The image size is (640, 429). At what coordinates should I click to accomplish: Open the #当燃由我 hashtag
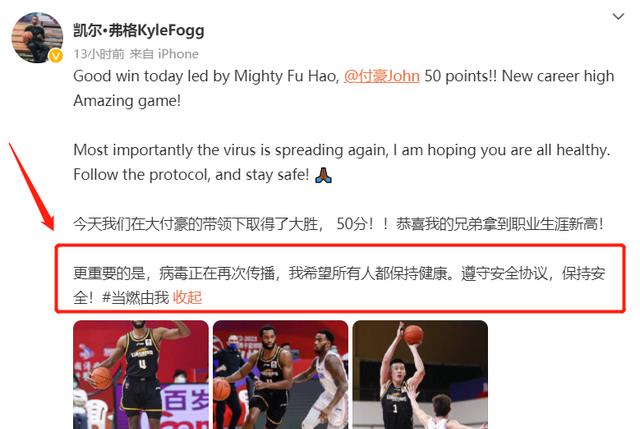[136, 298]
